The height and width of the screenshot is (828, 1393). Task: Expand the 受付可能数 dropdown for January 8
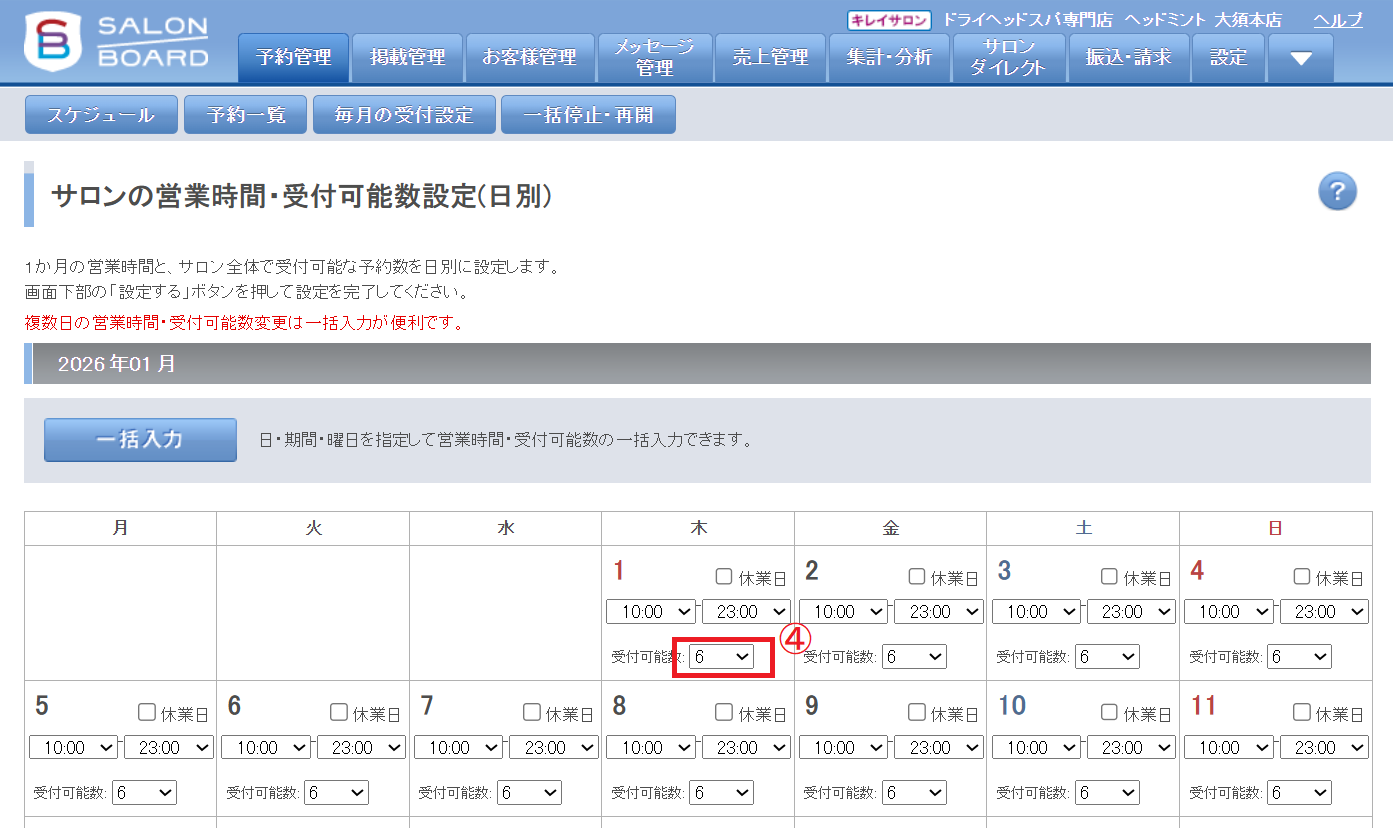pyautogui.click(x=721, y=792)
